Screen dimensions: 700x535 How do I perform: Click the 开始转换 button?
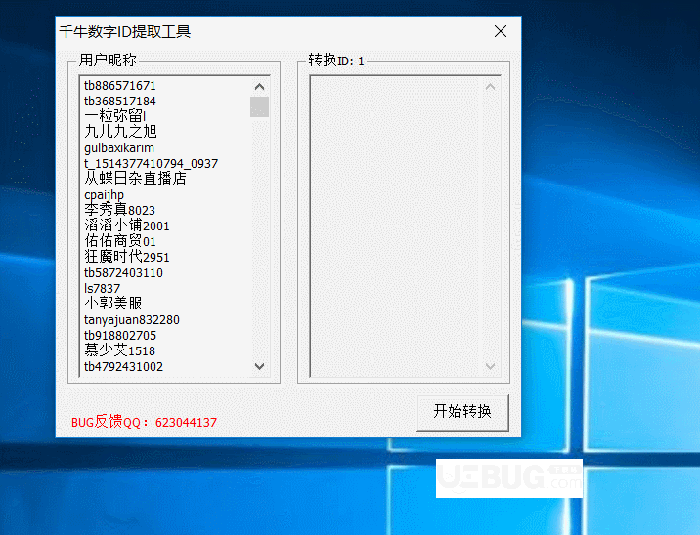[x=462, y=412]
